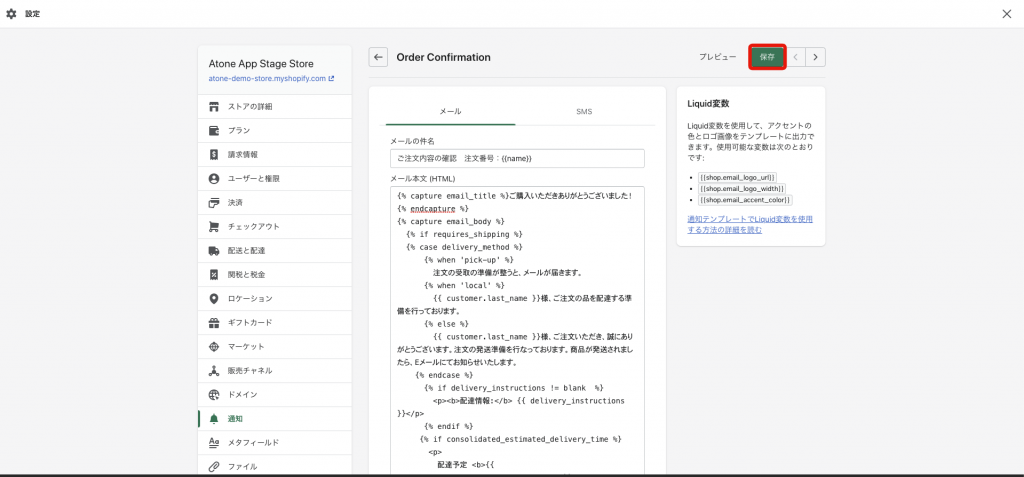Open 関税と税金 settings section
The width and height of the screenshot is (1024, 477).
(x=275, y=274)
